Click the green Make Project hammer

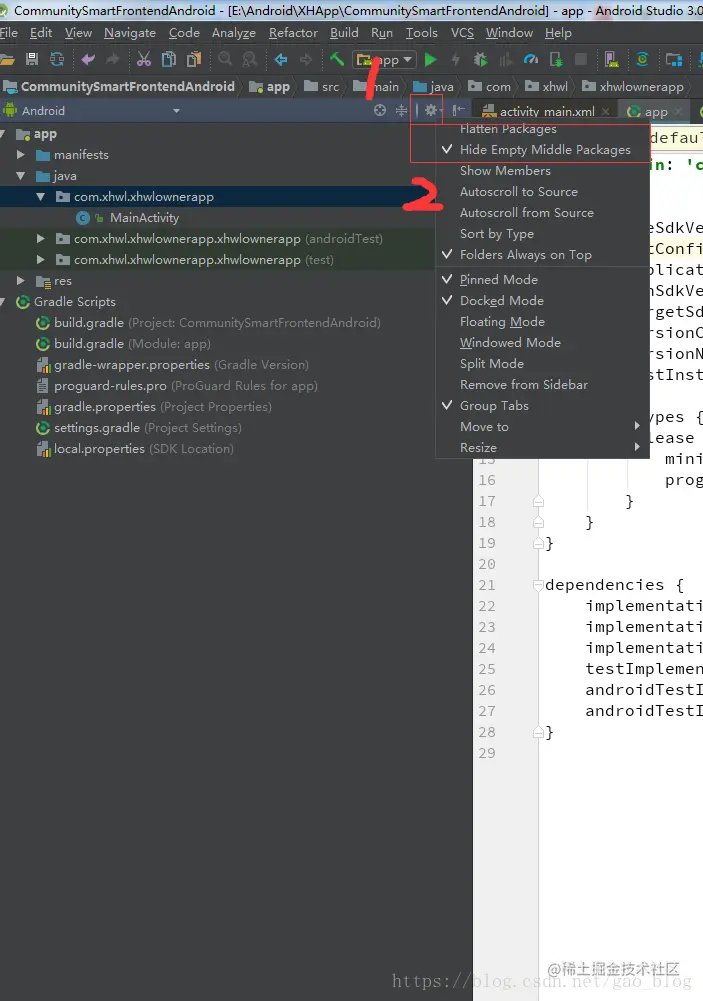click(336, 59)
